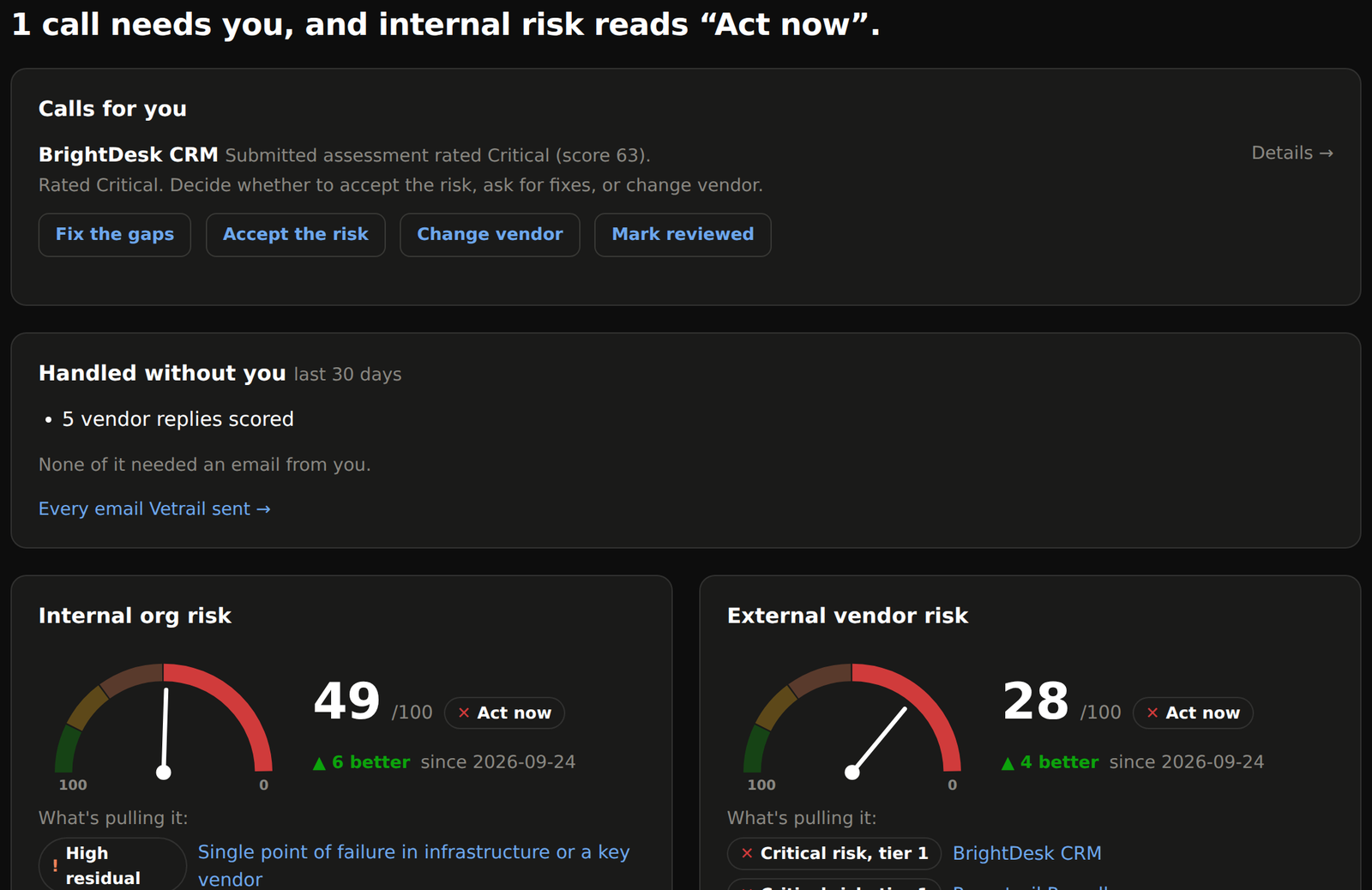Click the Critical risk, tier 1 tag

[834, 854]
